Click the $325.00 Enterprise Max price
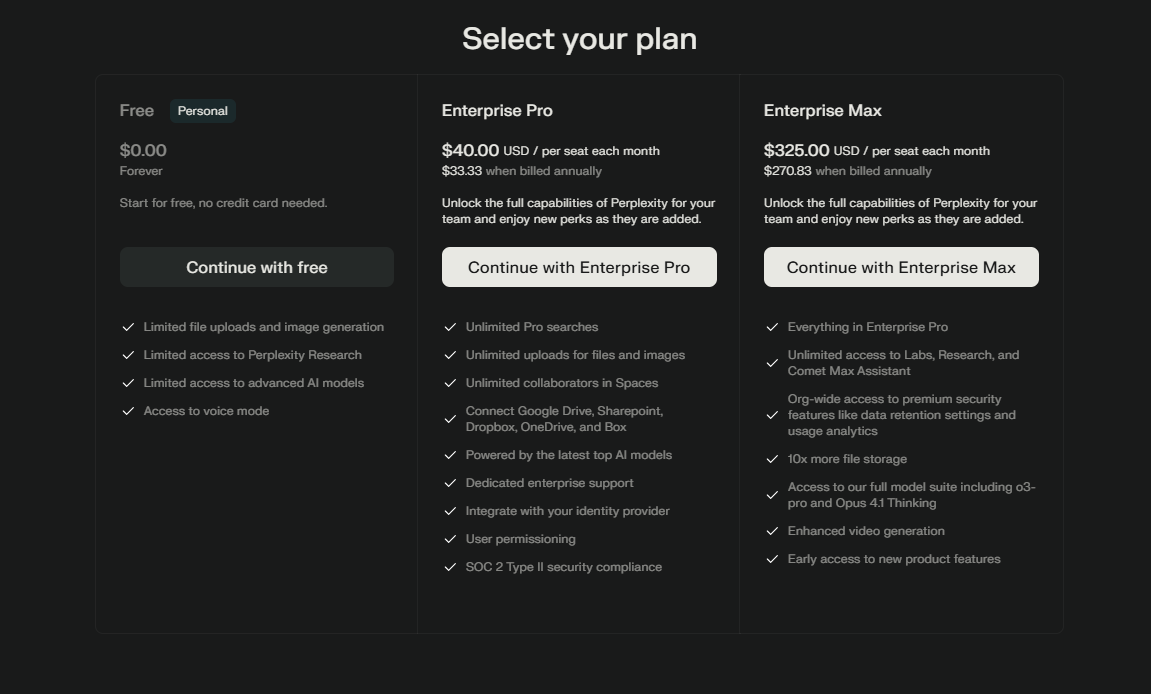This screenshot has width=1151, height=694. pyautogui.click(x=796, y=151)
